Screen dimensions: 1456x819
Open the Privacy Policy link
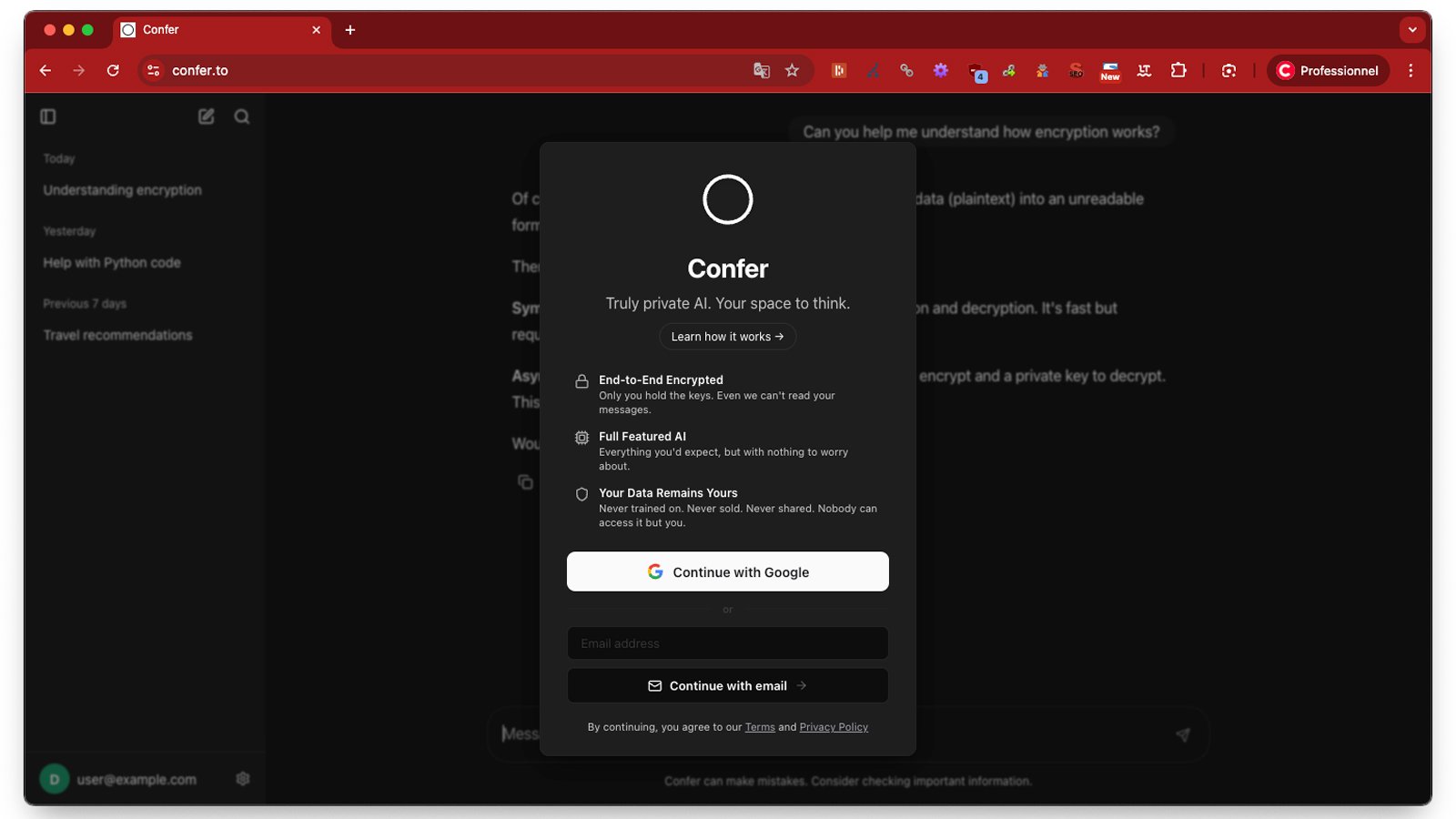click(x=834, y=727)
